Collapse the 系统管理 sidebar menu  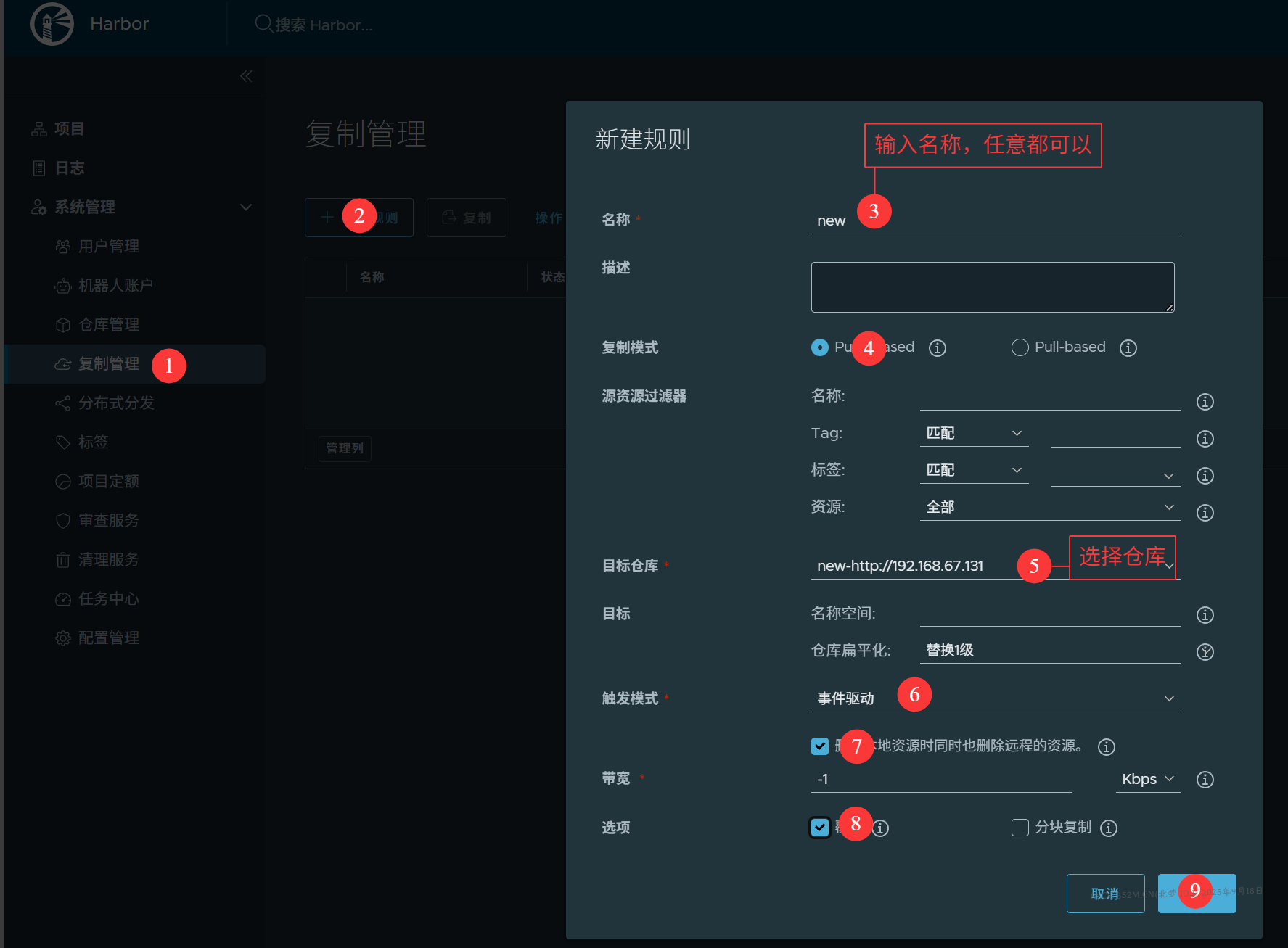[x=246, y=207]
